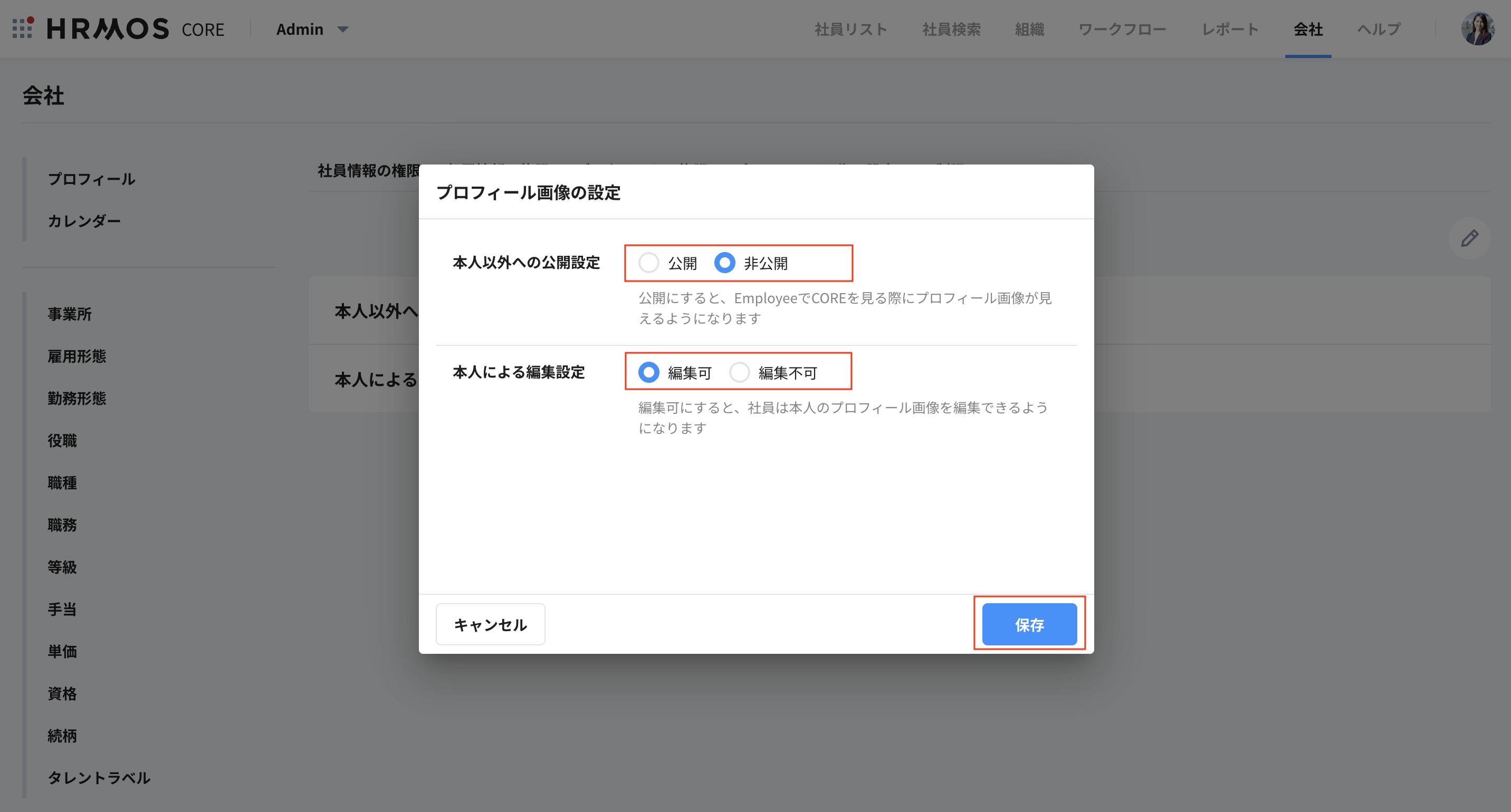
Task: Open 雇用形態 in the sidebar
Action: 77,356
